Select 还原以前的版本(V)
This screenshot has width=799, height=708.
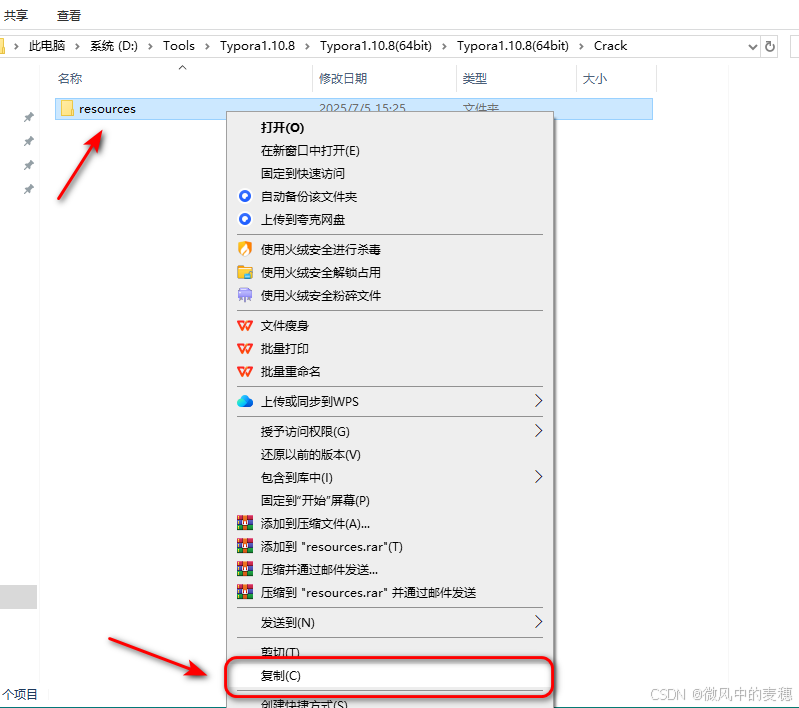pyautogui.click(x=311, y=455)
